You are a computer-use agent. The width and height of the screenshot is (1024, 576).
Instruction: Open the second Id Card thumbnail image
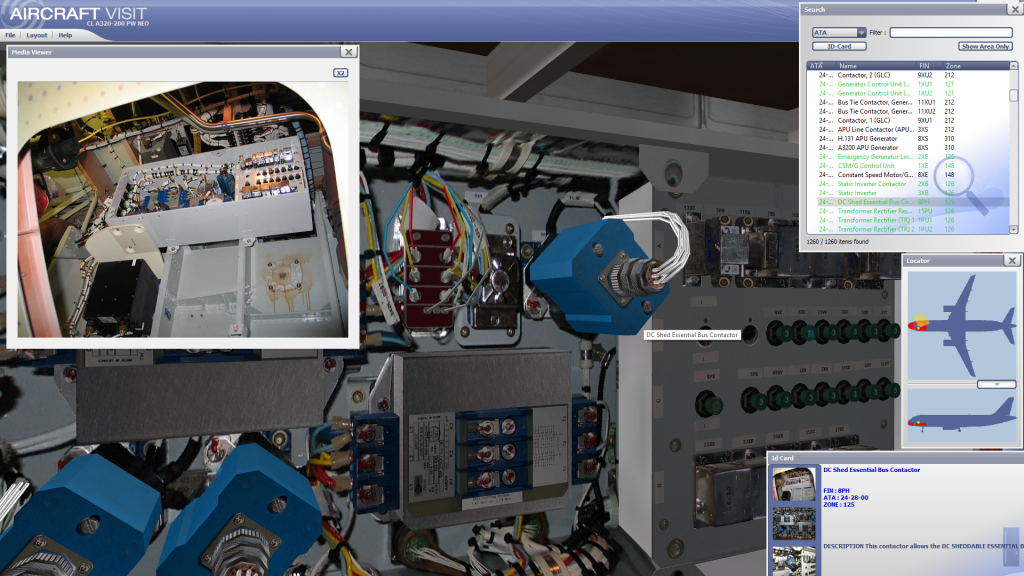point(794,524)
